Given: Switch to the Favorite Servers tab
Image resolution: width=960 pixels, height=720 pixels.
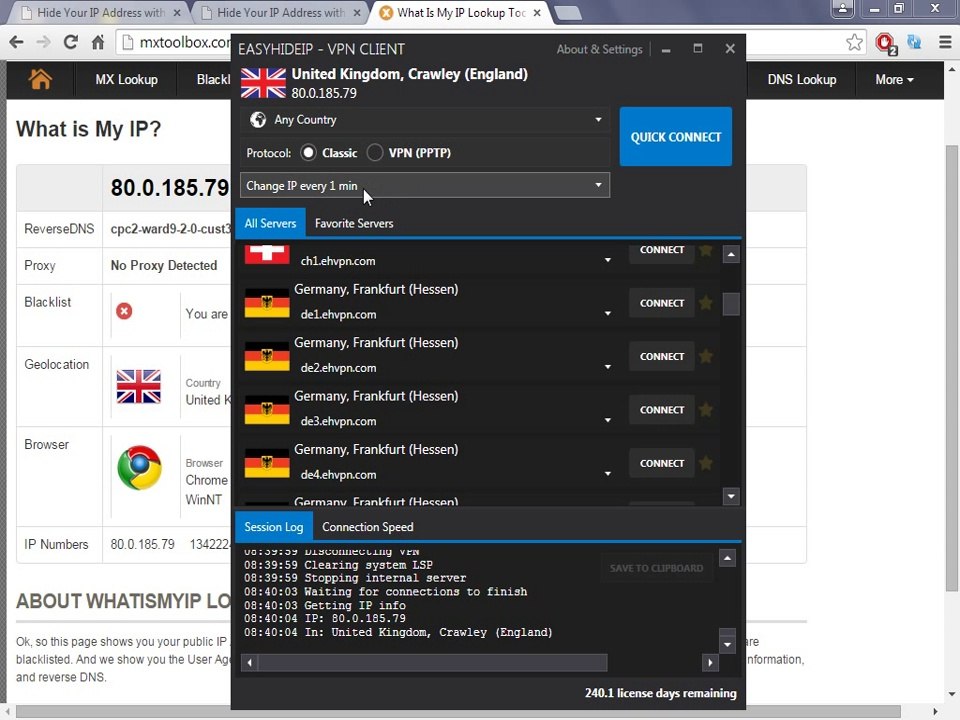Looking at the screenshot, I should point(354,223).
